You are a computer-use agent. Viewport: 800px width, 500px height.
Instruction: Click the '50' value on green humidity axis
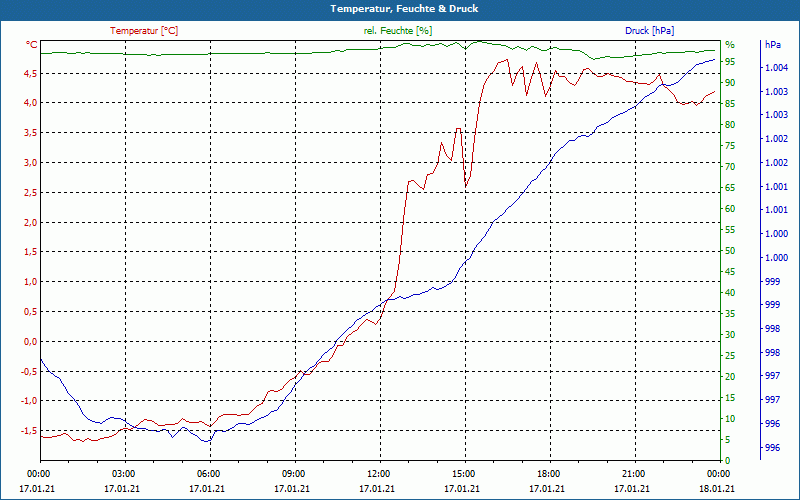coord(730,251)
